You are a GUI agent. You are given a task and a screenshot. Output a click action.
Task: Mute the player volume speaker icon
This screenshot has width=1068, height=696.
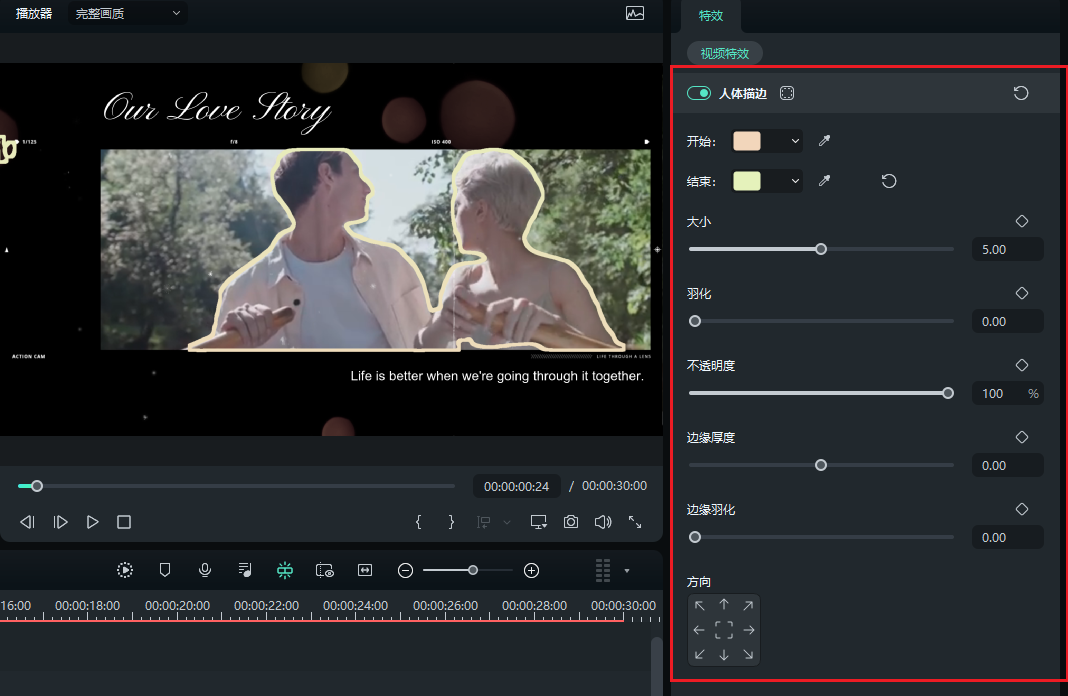pyautogui.click(x=602, y=522)
